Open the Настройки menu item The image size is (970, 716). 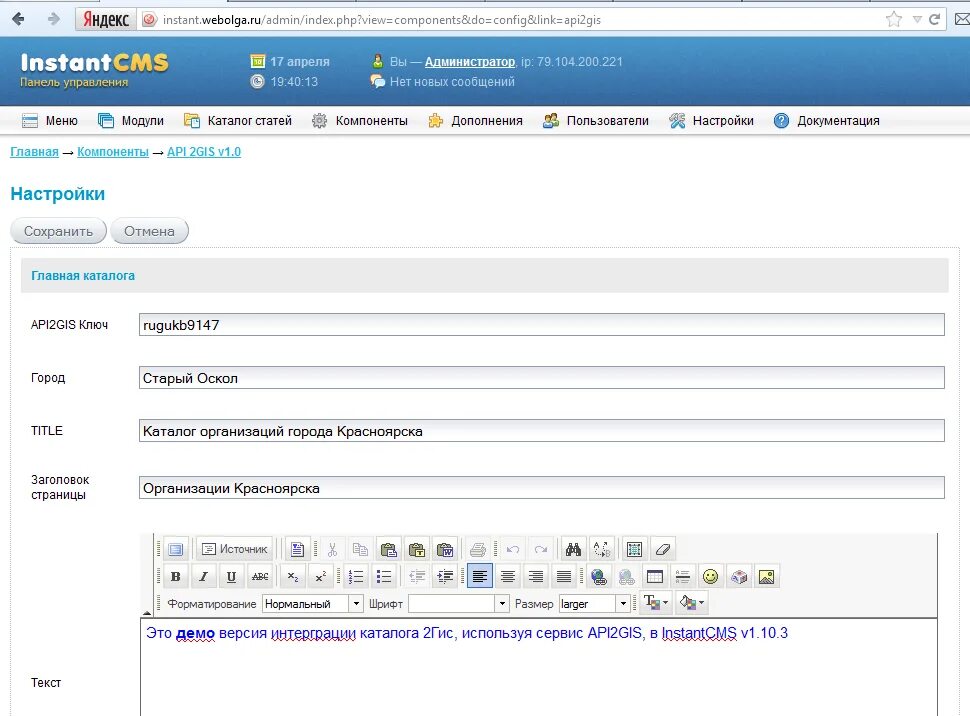711,121
